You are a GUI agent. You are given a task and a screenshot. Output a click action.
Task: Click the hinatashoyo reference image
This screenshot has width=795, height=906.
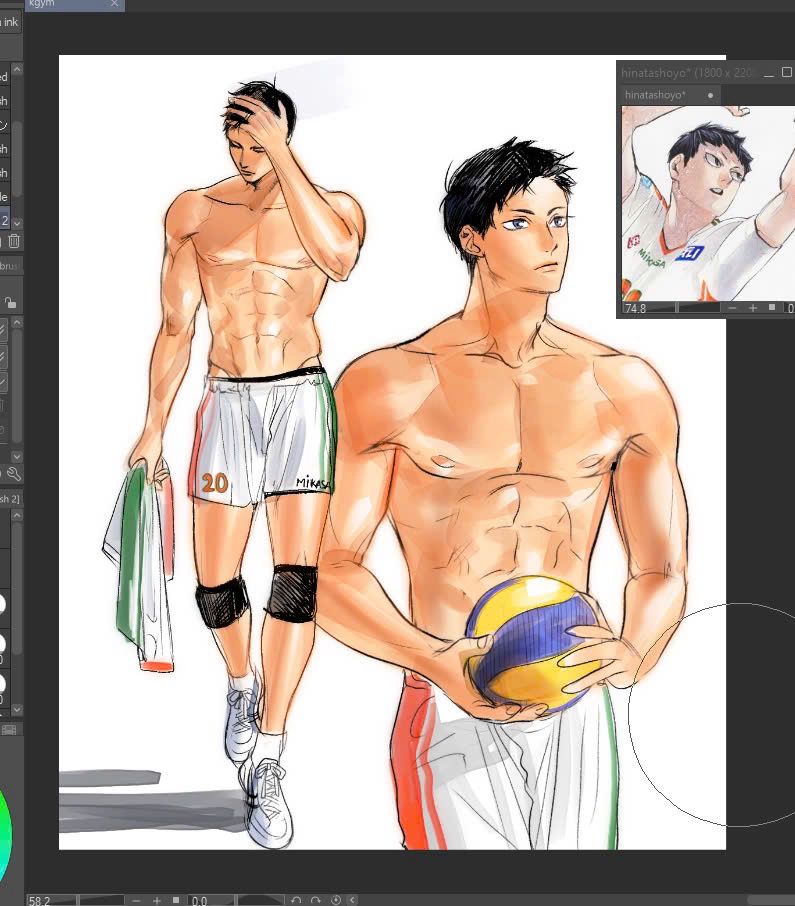[708, 203]
